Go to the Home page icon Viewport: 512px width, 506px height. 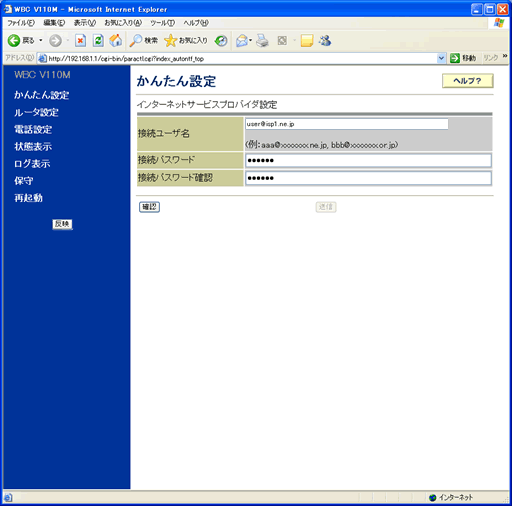coord(116,41)
